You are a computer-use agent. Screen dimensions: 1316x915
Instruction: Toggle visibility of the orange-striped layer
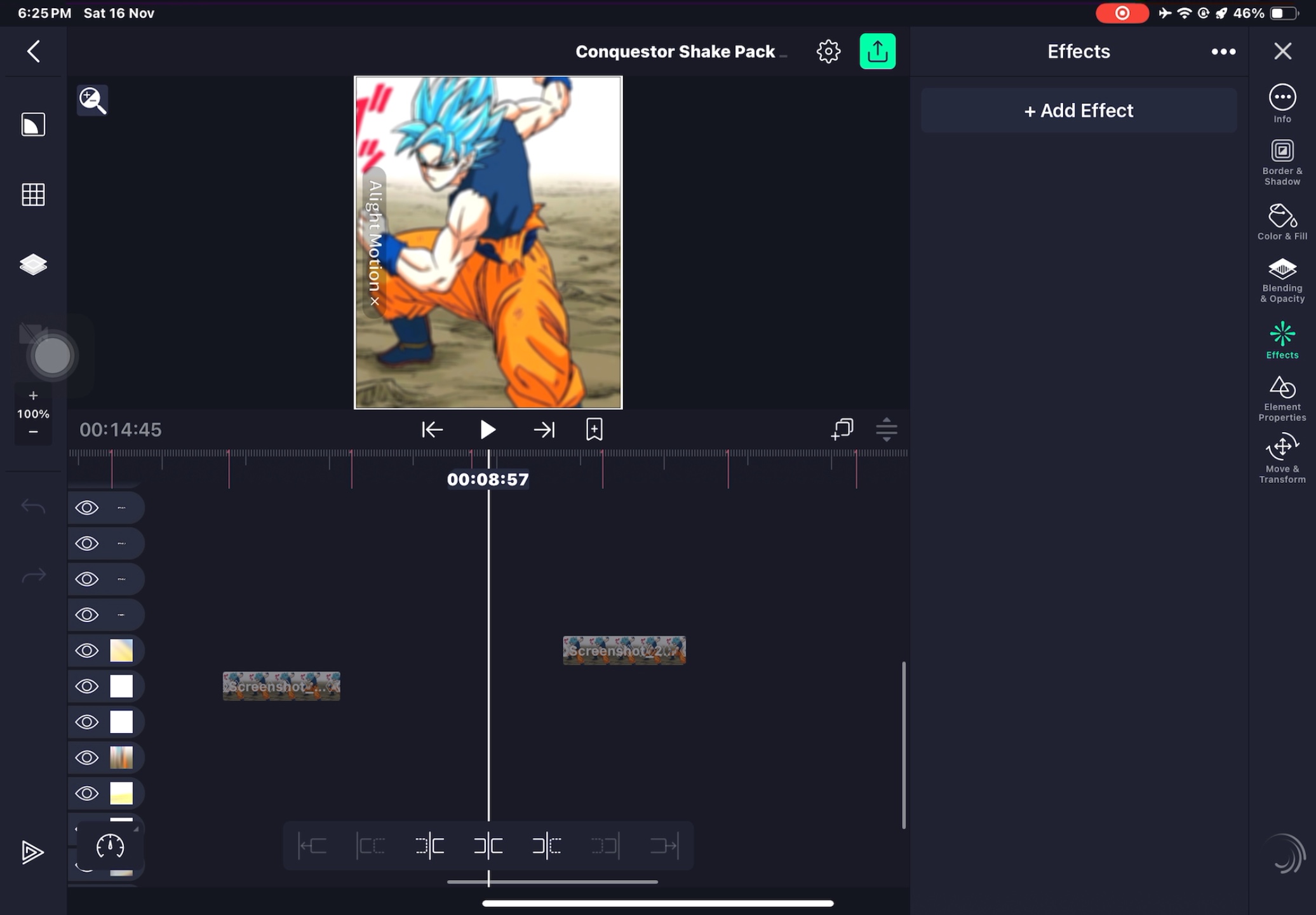pyautogui.click(x=87, y=757)
